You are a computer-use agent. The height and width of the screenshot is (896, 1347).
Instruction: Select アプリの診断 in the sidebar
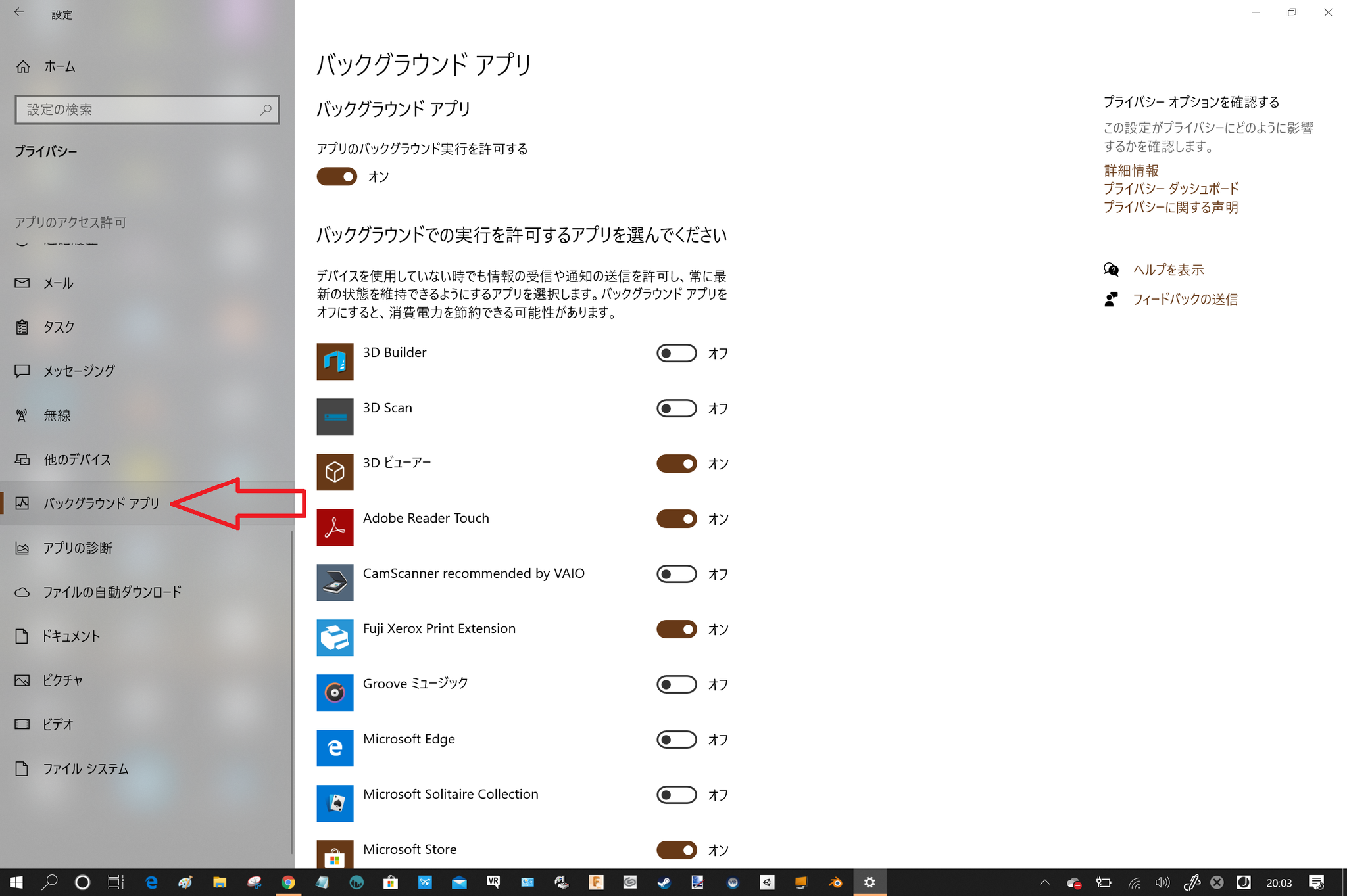point(78,548)
